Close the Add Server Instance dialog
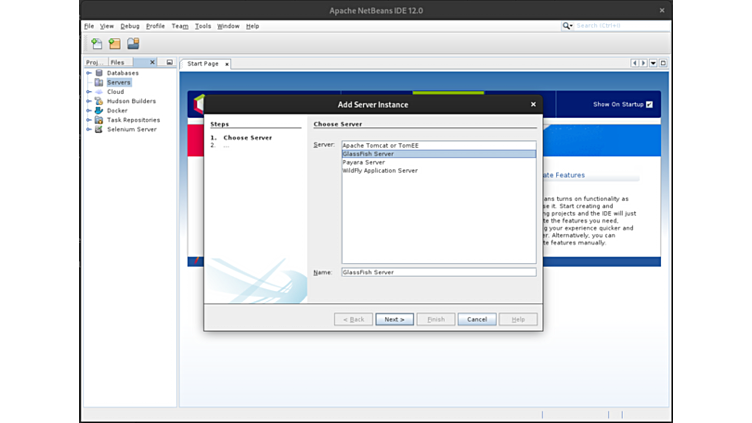The image size is (752, 423). tap(533, 104)
